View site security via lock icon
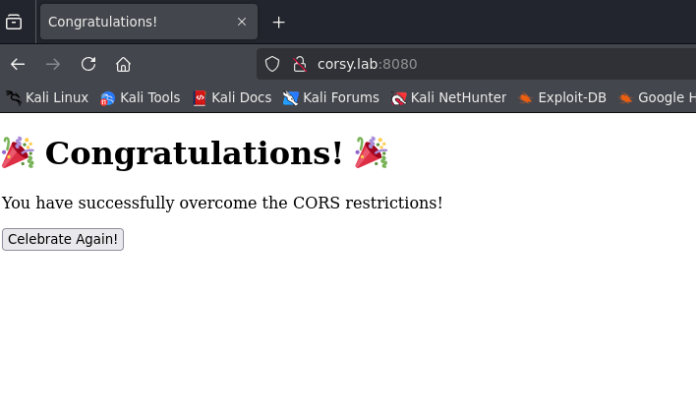696x413 pixels. coord(298,64)
